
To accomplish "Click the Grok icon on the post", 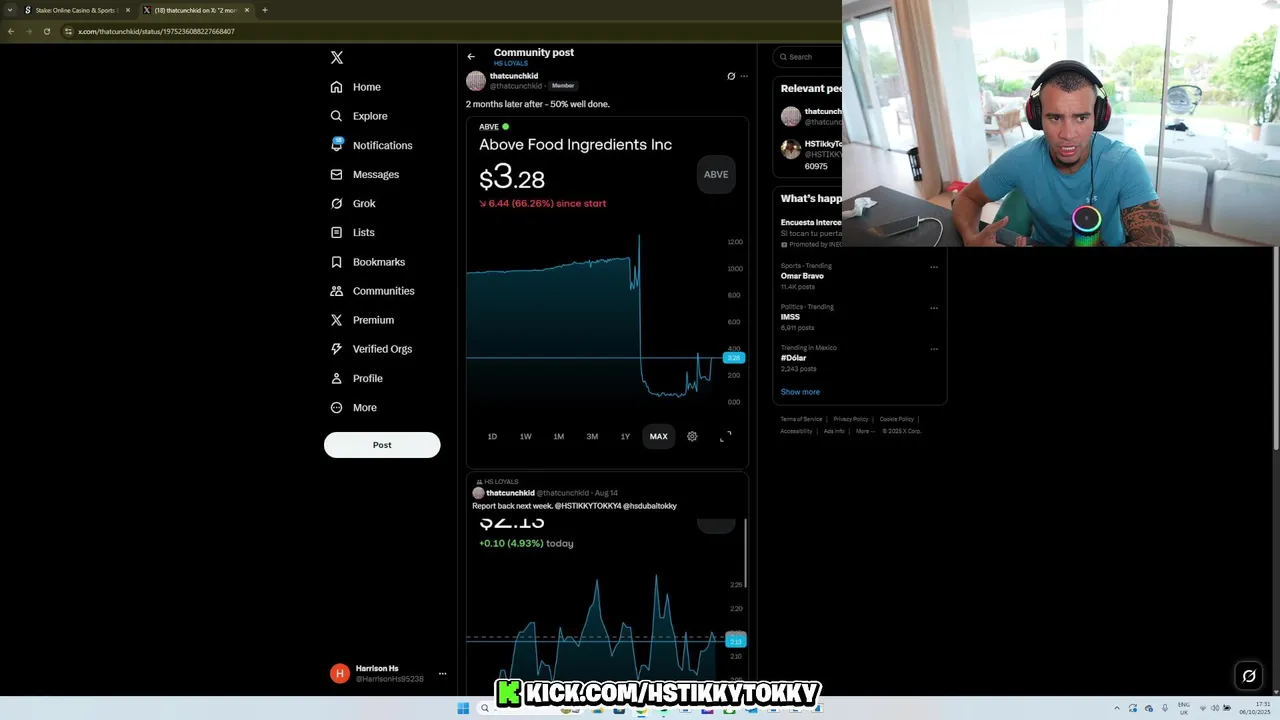I will [731, 76].
